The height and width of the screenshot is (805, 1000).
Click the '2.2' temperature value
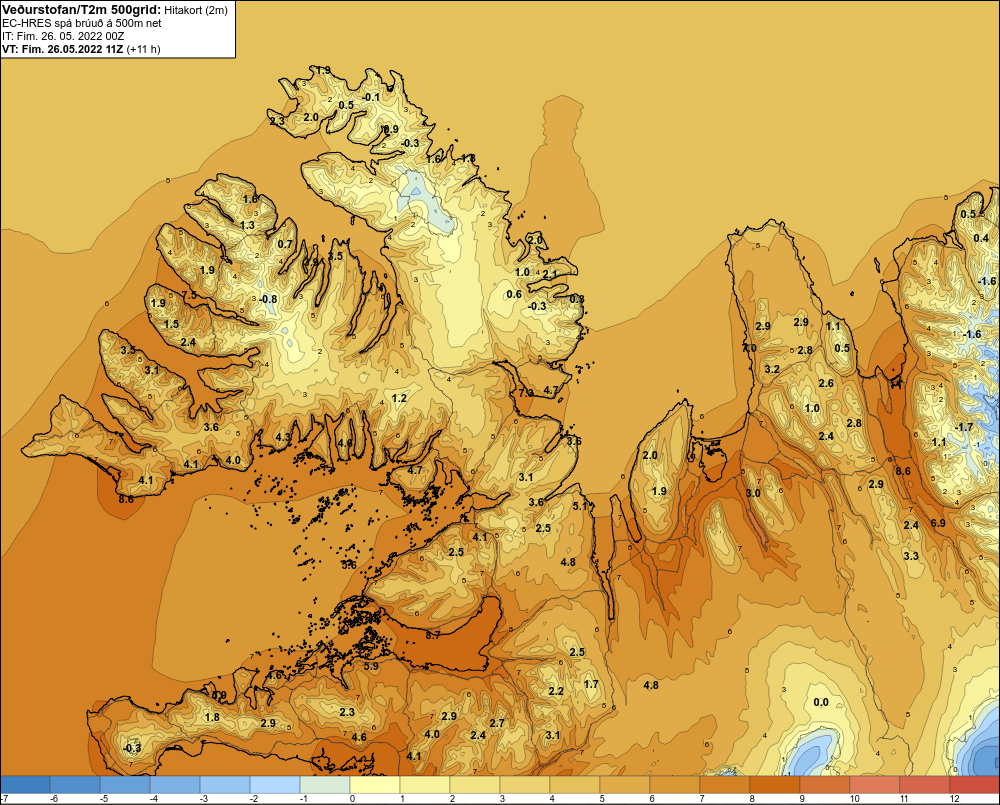[556, 691]
